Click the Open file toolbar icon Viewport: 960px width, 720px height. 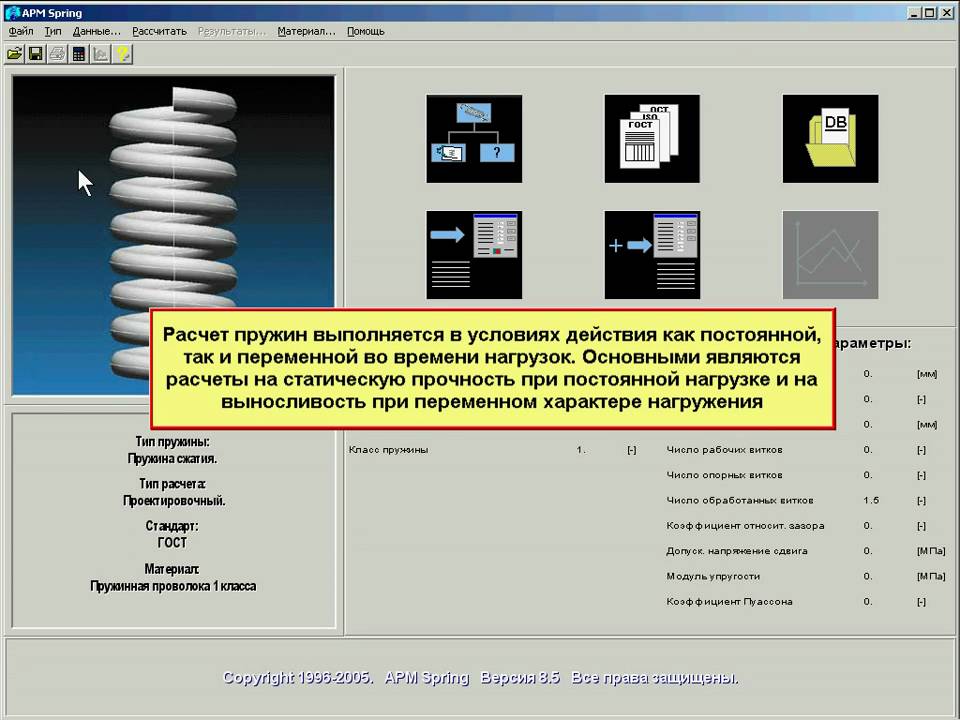click(15, 54)
